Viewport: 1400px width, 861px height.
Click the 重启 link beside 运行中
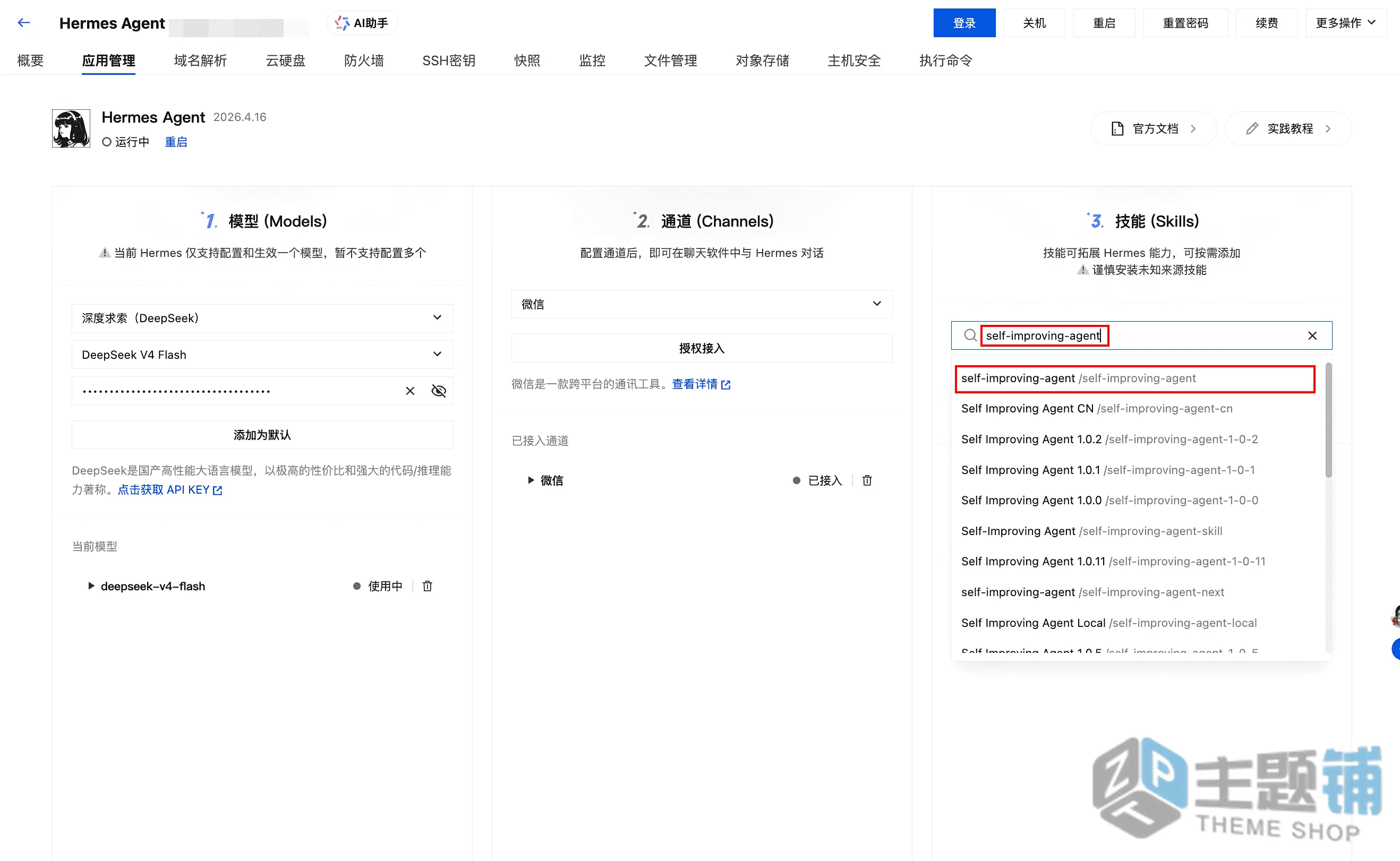176,142
